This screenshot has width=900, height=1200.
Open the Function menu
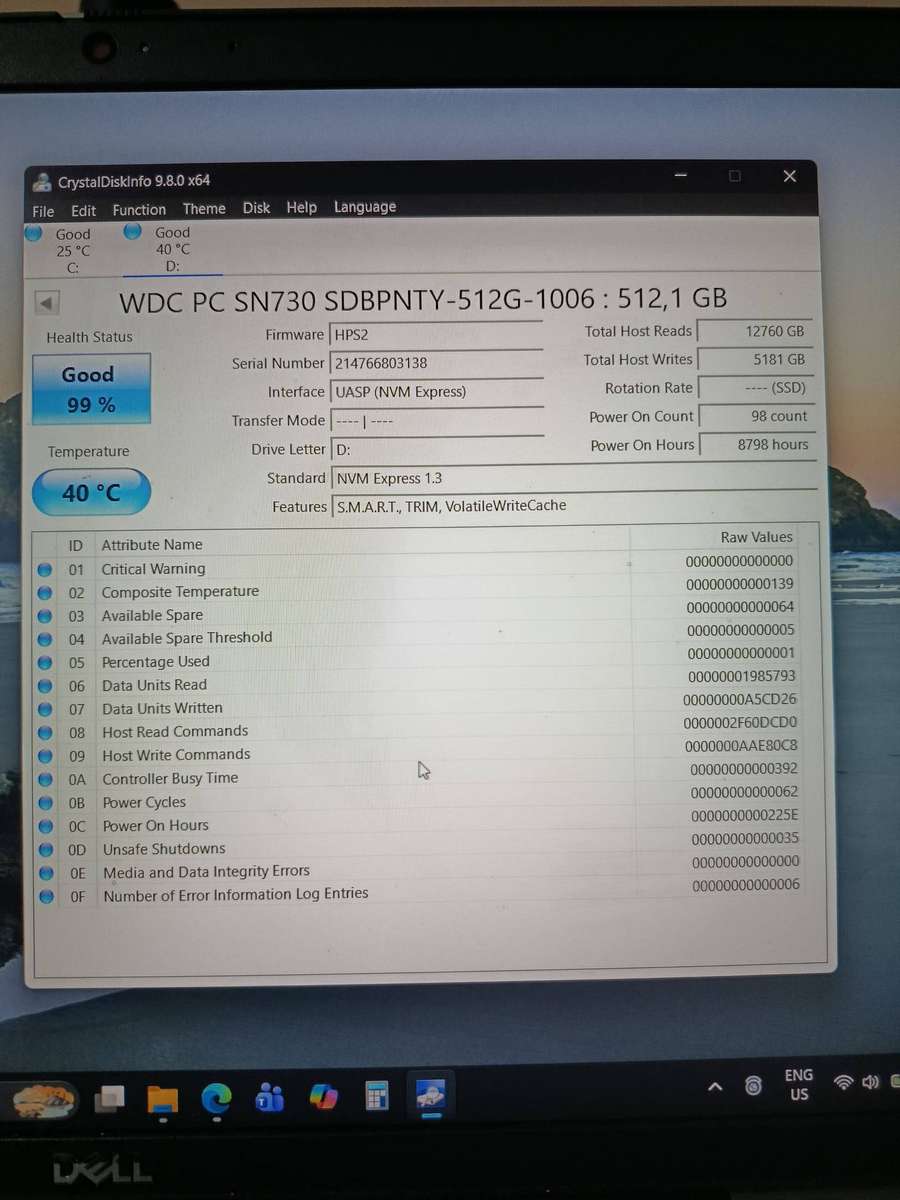[x=139, y=209]
